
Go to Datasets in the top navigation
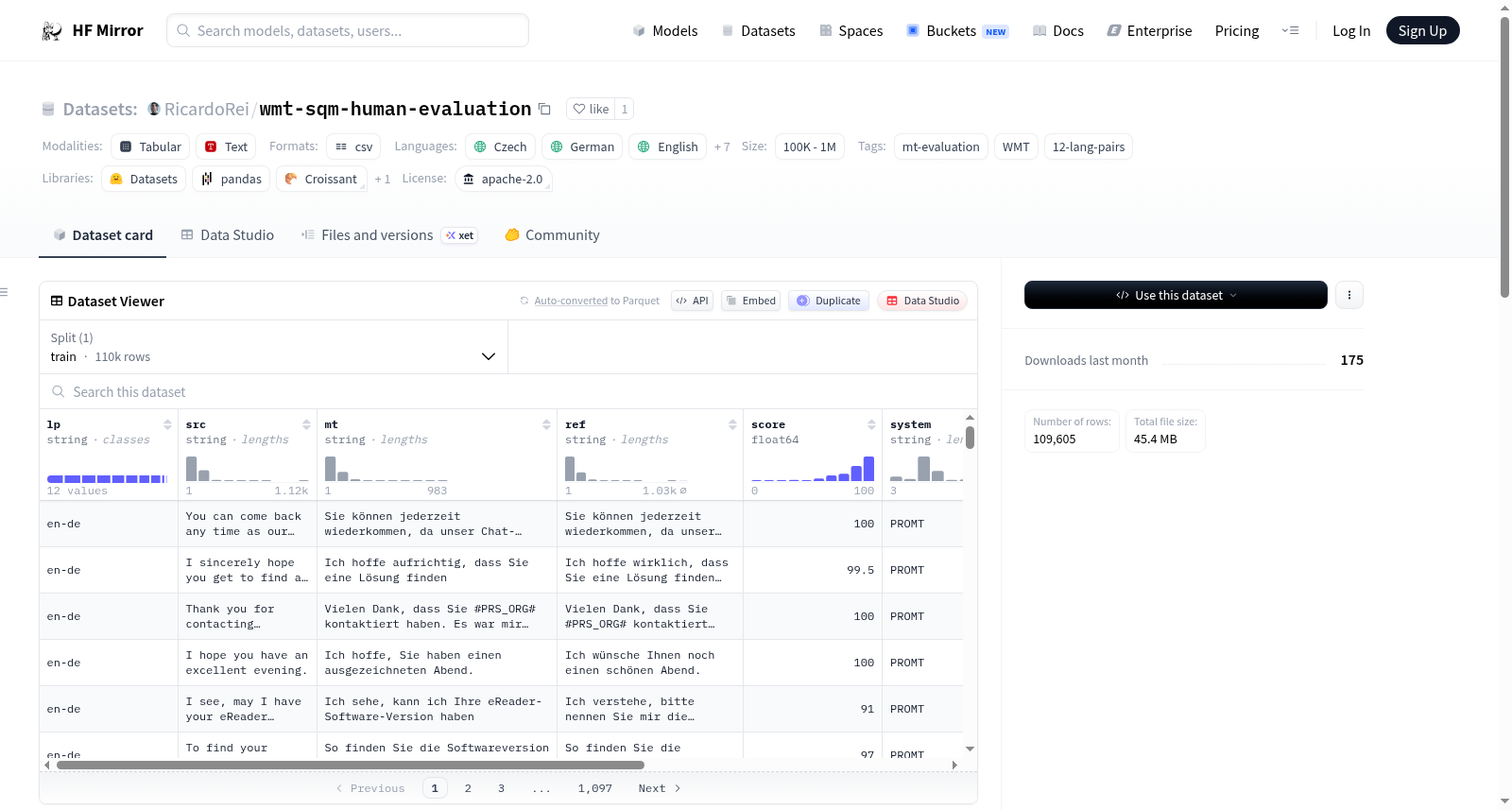[758, 31]
